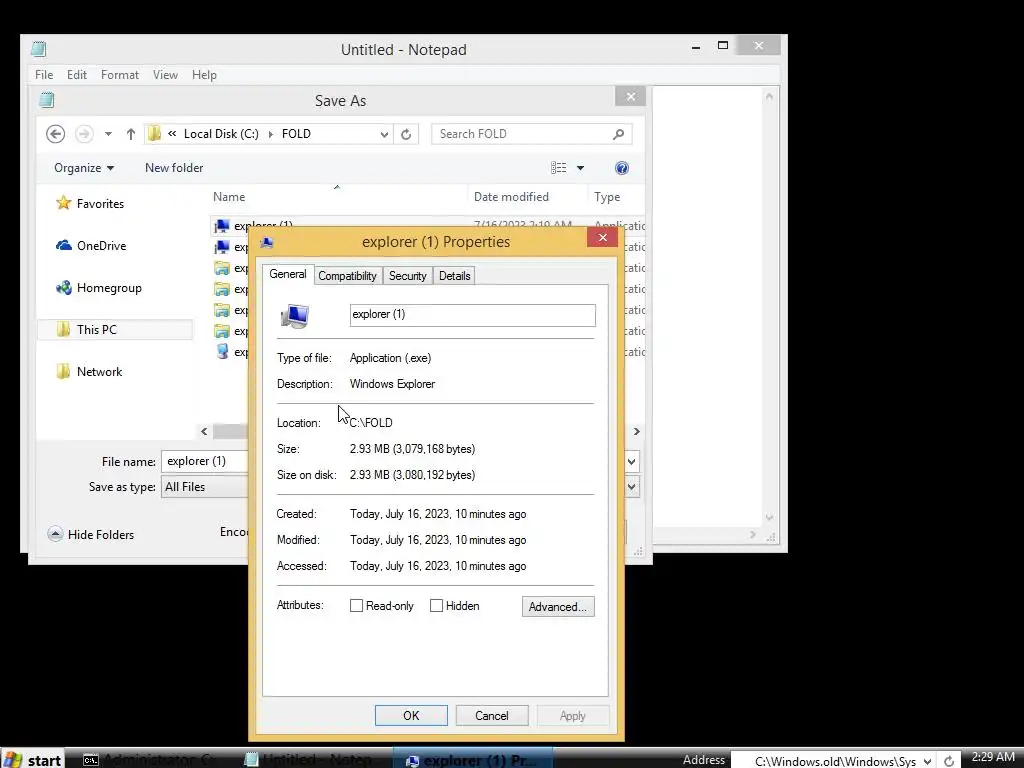This screenshot has width=1024, height=768.
Task: Switch to the Compatibility tab
Action: click(347, 276)
